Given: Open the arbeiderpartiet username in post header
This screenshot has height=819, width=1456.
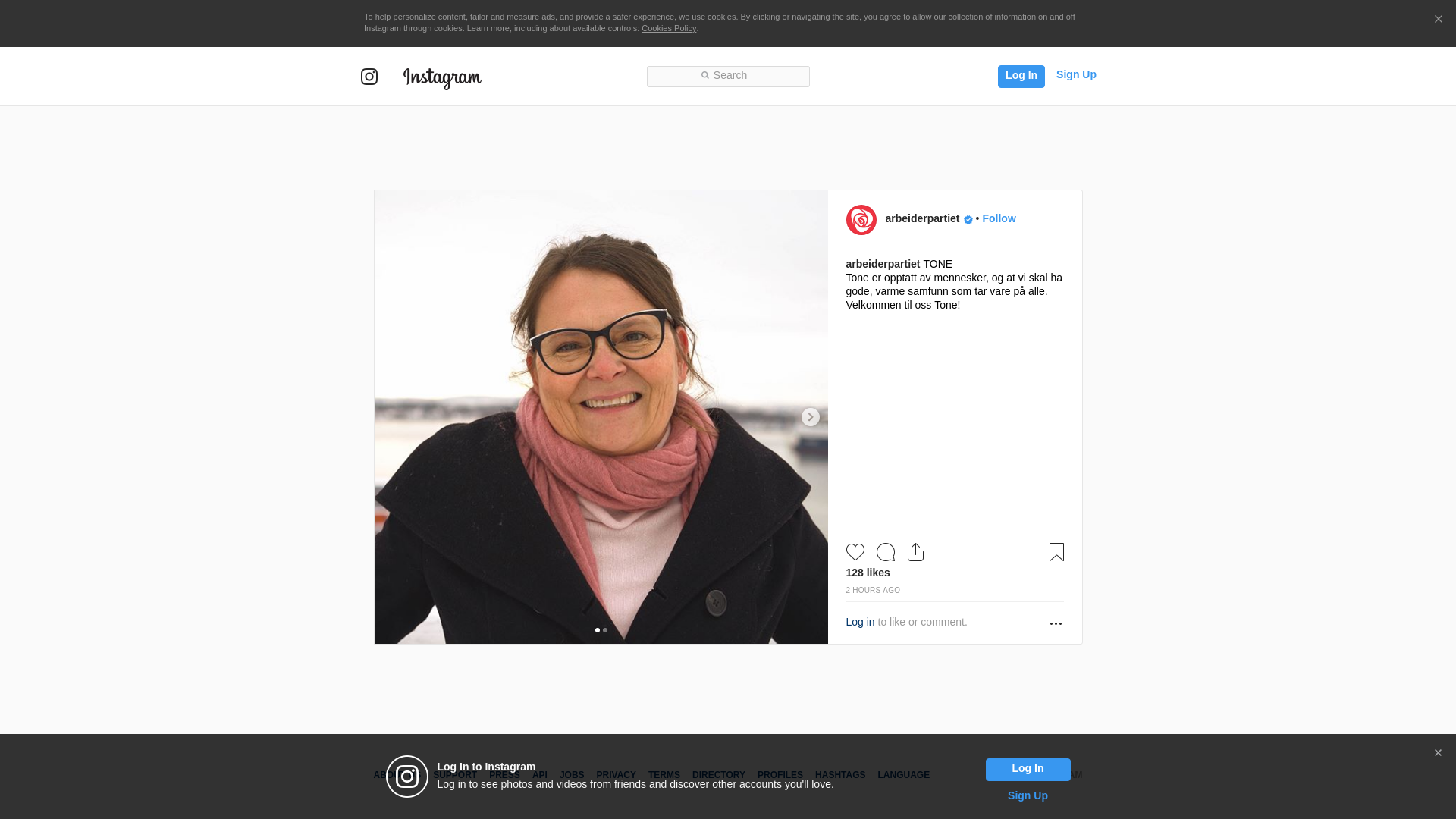Looking at the screenshot, I should (922, 218).
